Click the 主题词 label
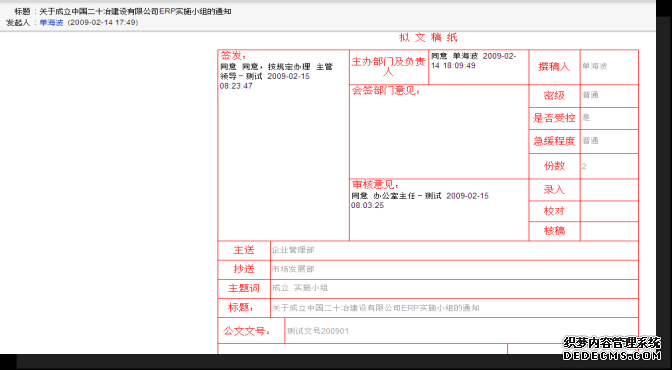The image size is (672, 370). [244, 289]
